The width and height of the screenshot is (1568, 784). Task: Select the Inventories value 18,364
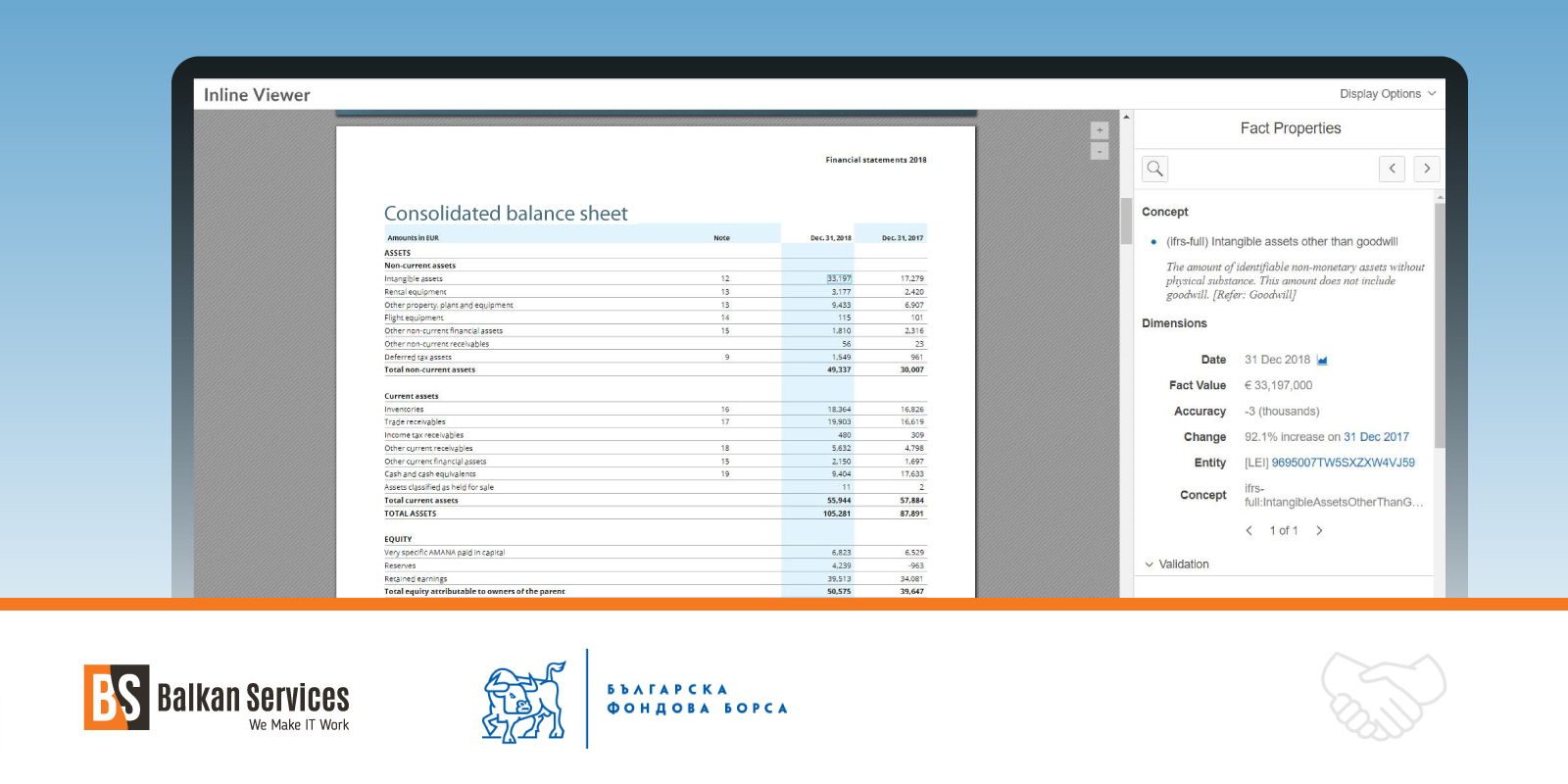pyautogui.click(x=839, y=409)
